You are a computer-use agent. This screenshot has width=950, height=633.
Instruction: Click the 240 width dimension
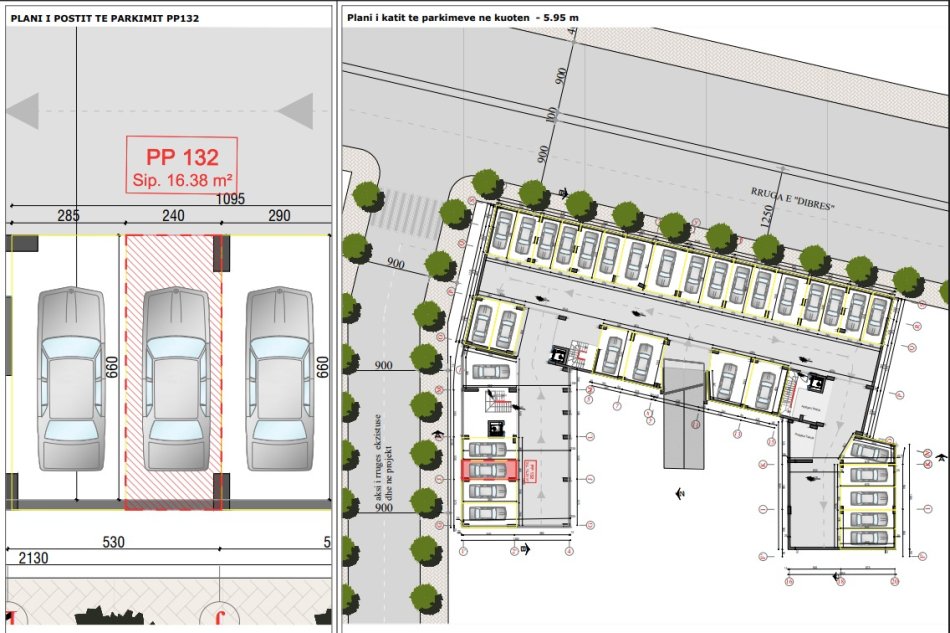(x=172, y=215)
